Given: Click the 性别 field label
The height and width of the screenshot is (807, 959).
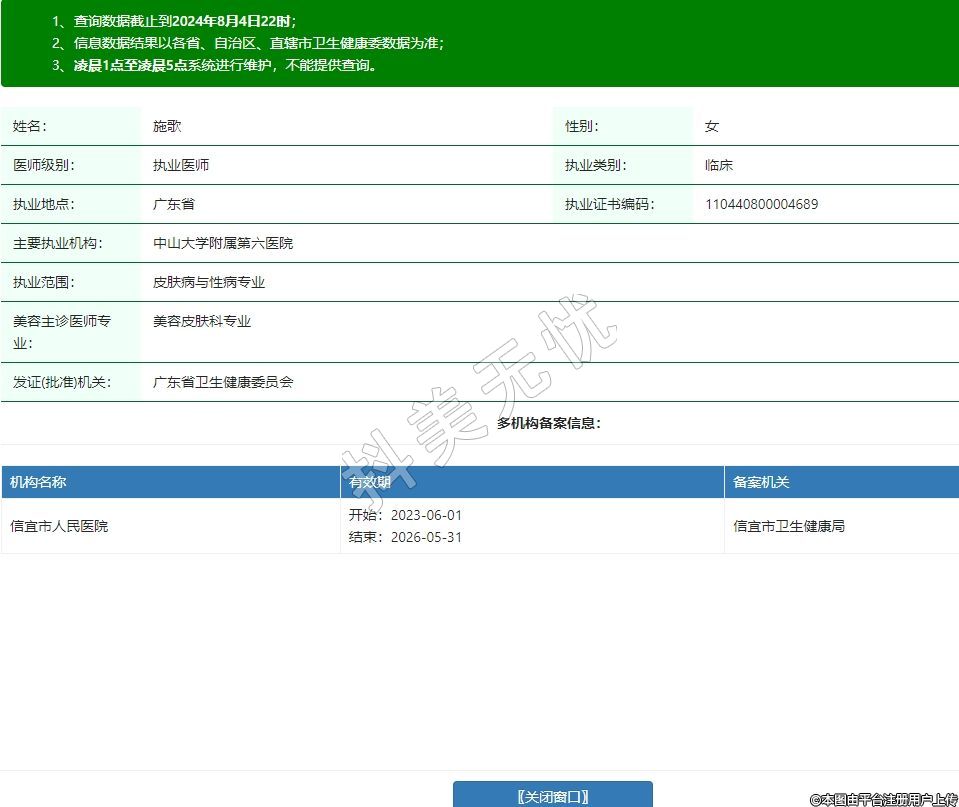Looking at the screenshot, I should [581, 126].
